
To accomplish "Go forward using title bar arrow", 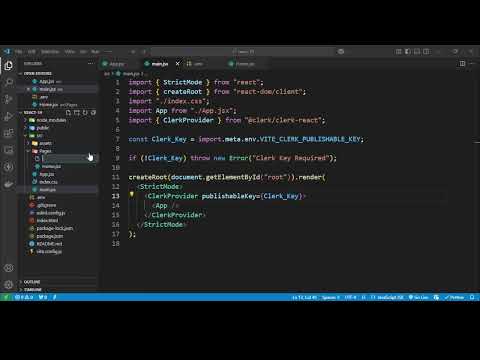I will [x=144, y=52].
